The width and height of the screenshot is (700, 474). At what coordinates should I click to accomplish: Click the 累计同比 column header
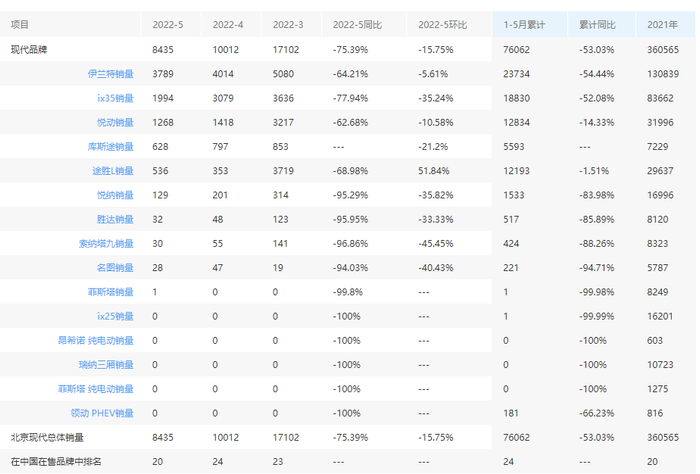597,25
